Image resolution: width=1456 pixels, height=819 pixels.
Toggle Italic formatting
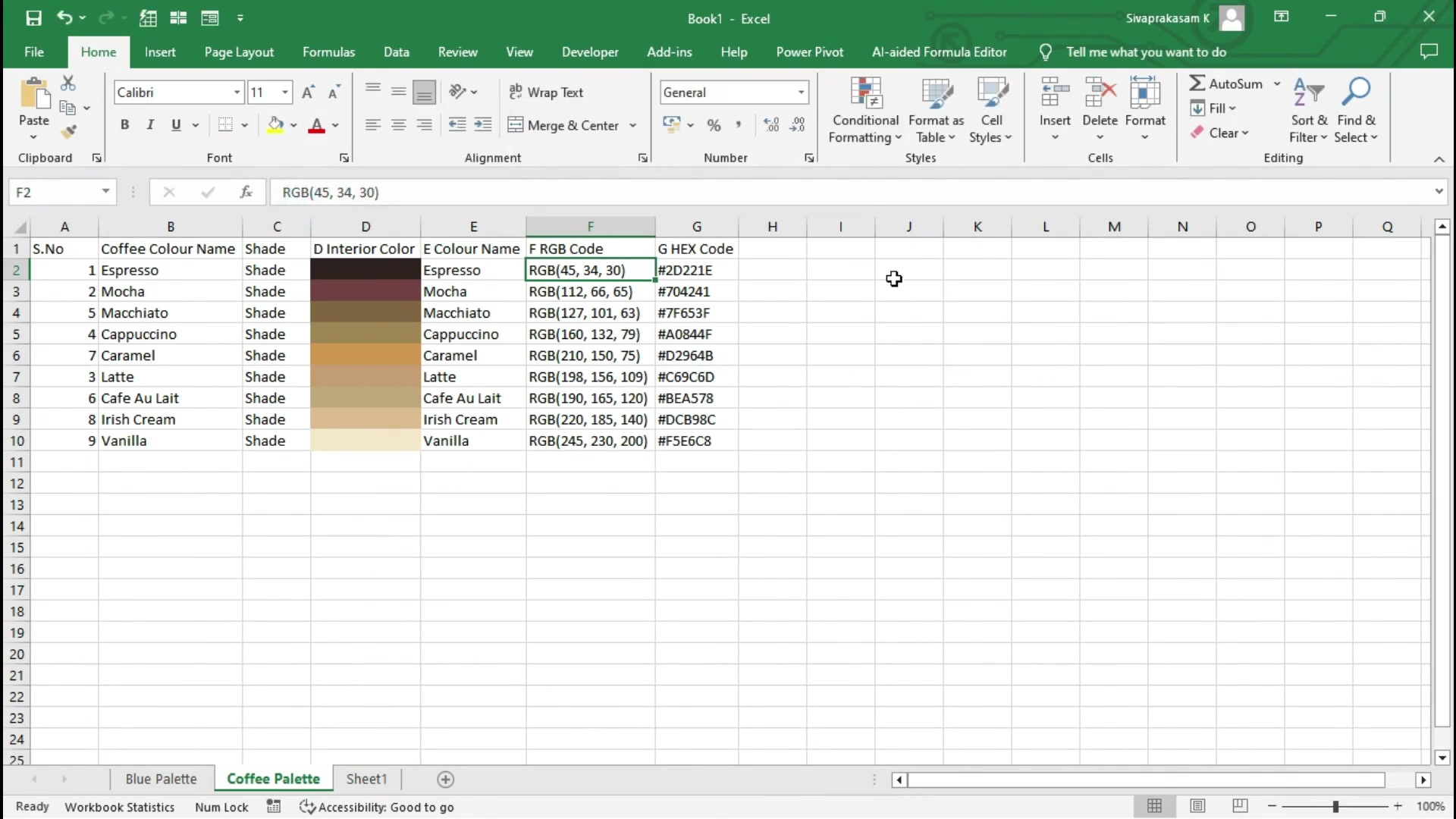[150, 125]
